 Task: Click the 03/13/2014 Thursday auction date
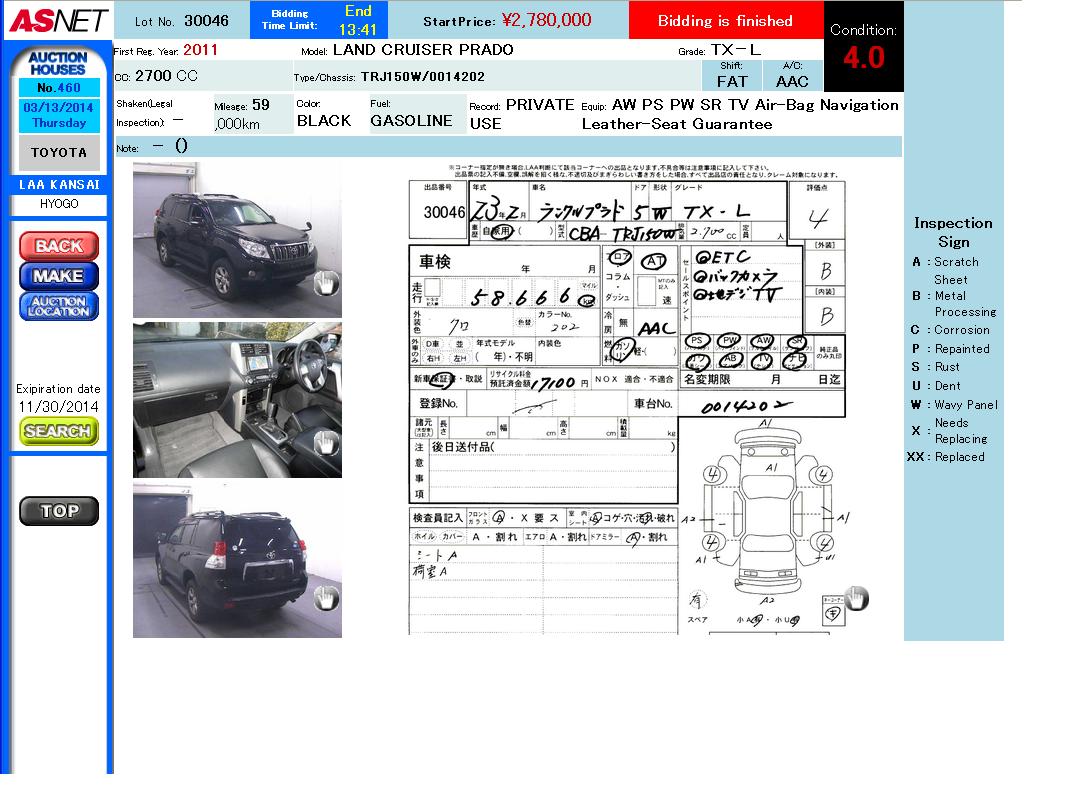(x=59, y=115)
